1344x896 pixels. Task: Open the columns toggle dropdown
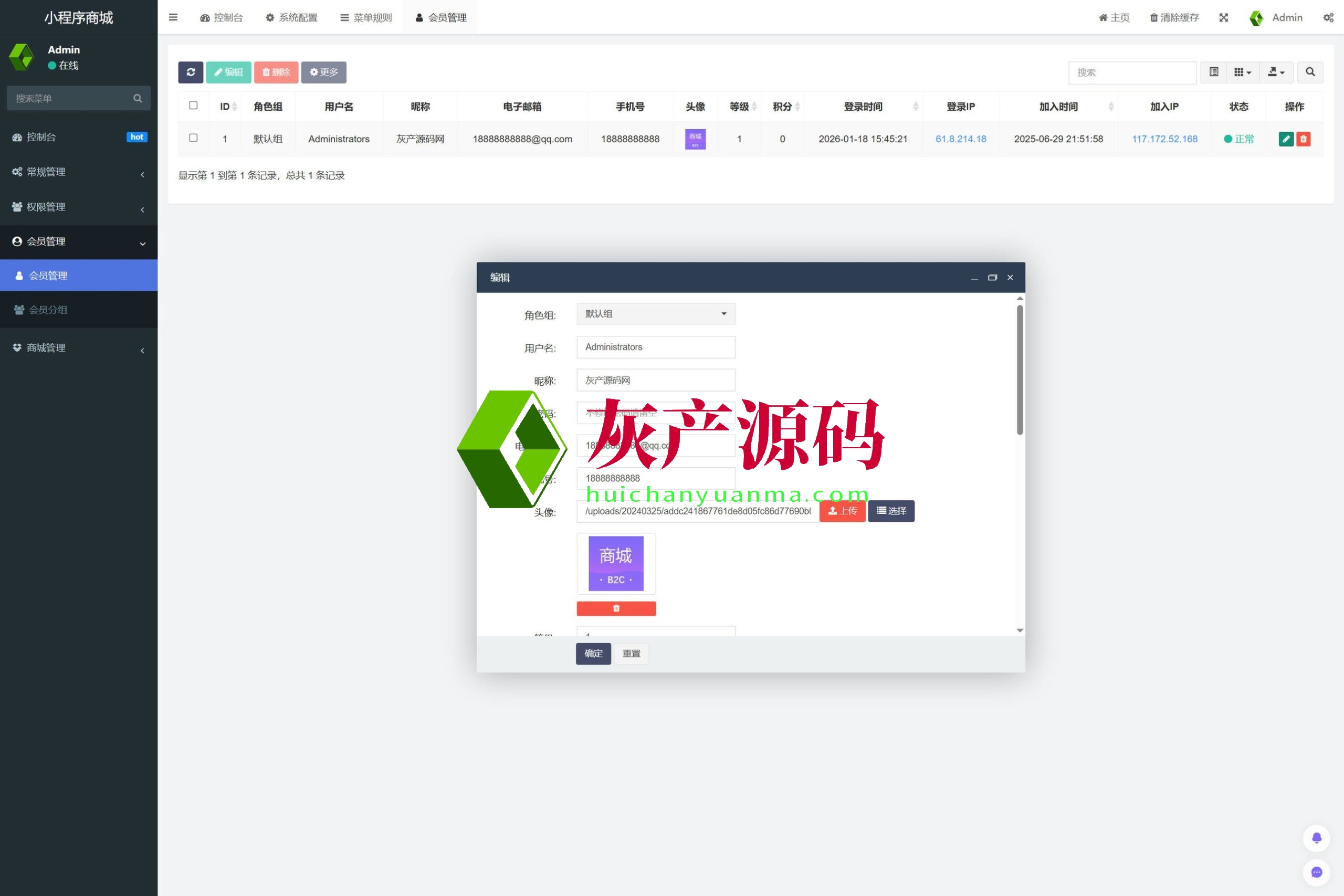(x=1242, y=72)
